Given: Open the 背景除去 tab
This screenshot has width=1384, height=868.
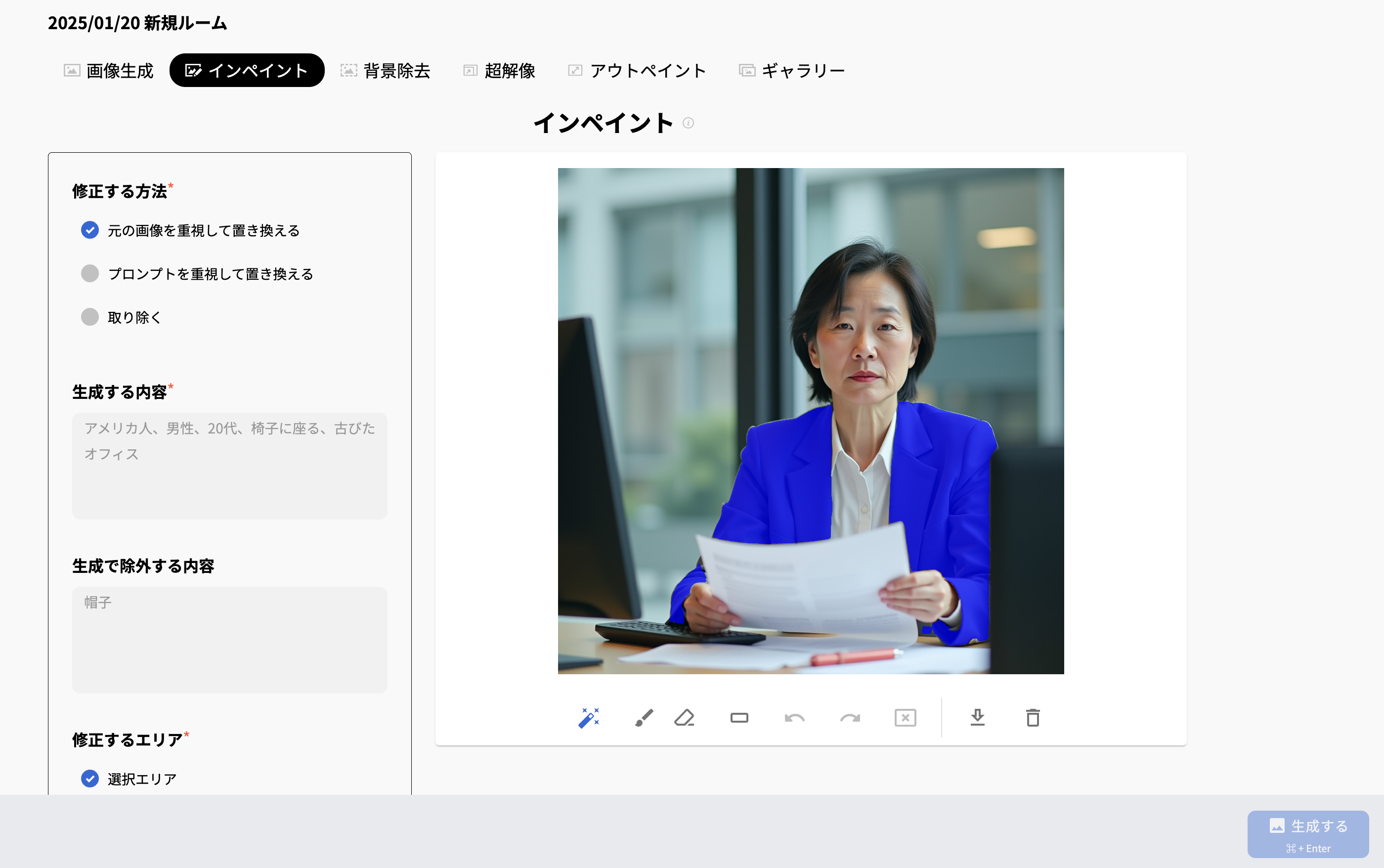Looking at the screenshot, I should (385, 71).
